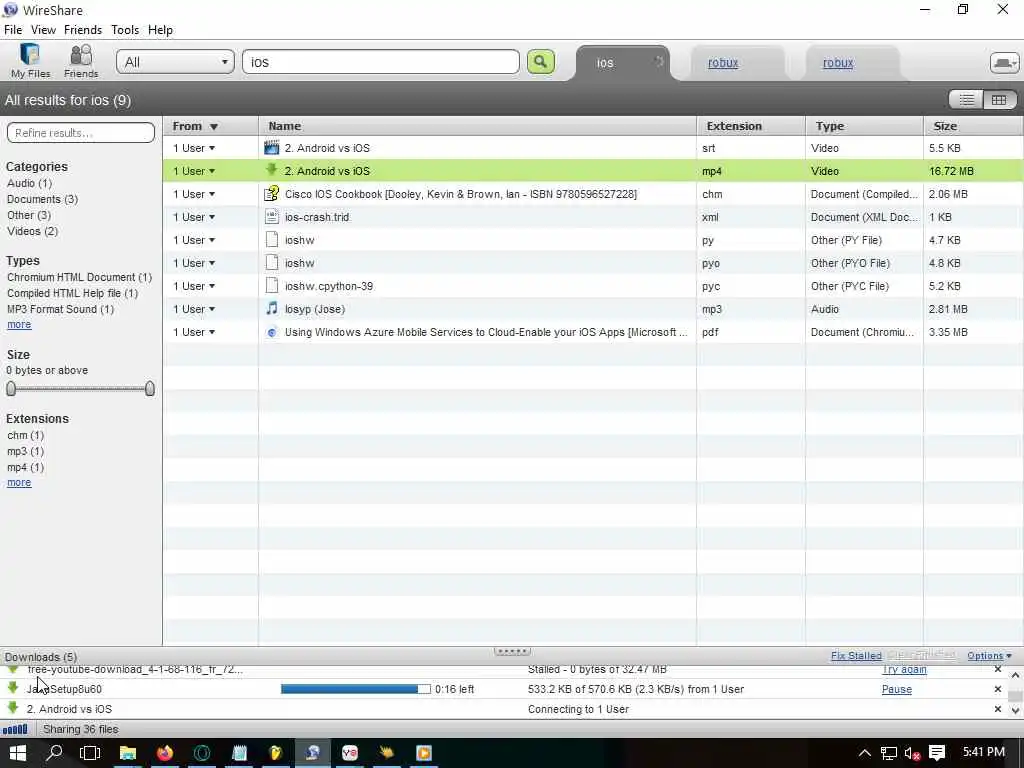Cancel the Android vs iOS download with X
1024x768 pixels.
pyautogui.click(x=997, y=709)
